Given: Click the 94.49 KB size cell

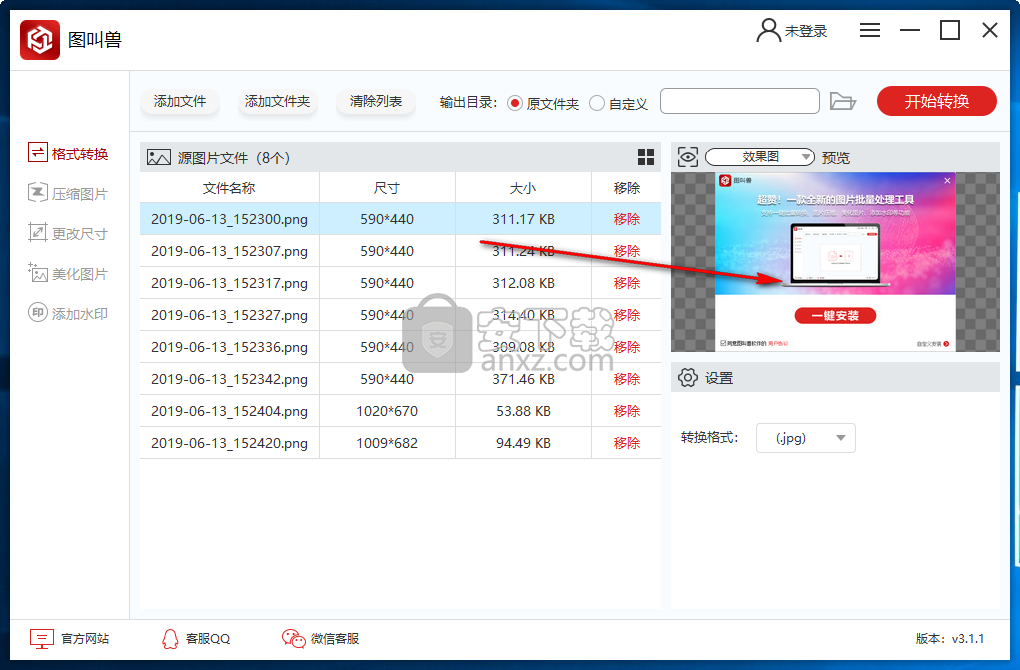Looking at the screenshot, I should 523,443.
